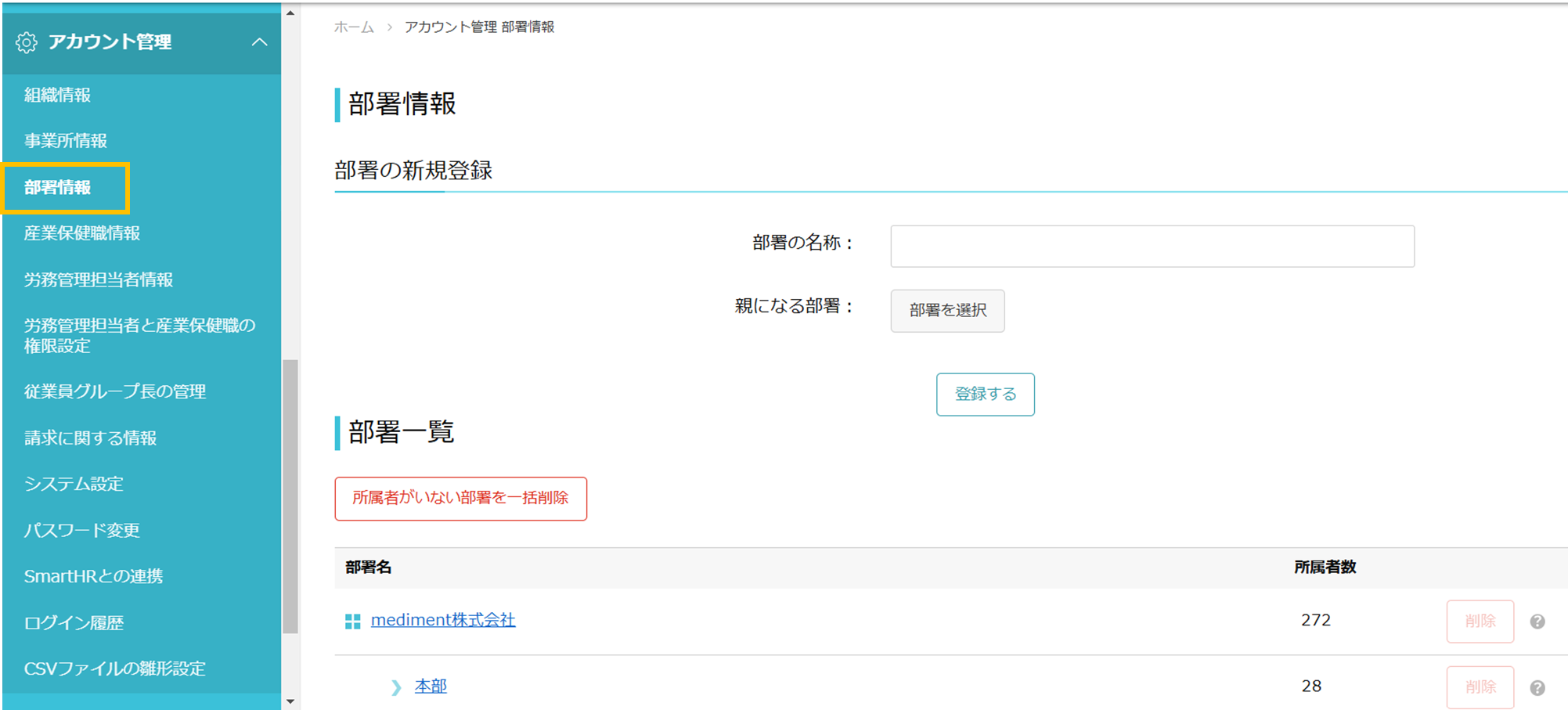Collapse the アカウント管理 menu chevron
The image size is (1568, 710).
(x=259, y=42)
